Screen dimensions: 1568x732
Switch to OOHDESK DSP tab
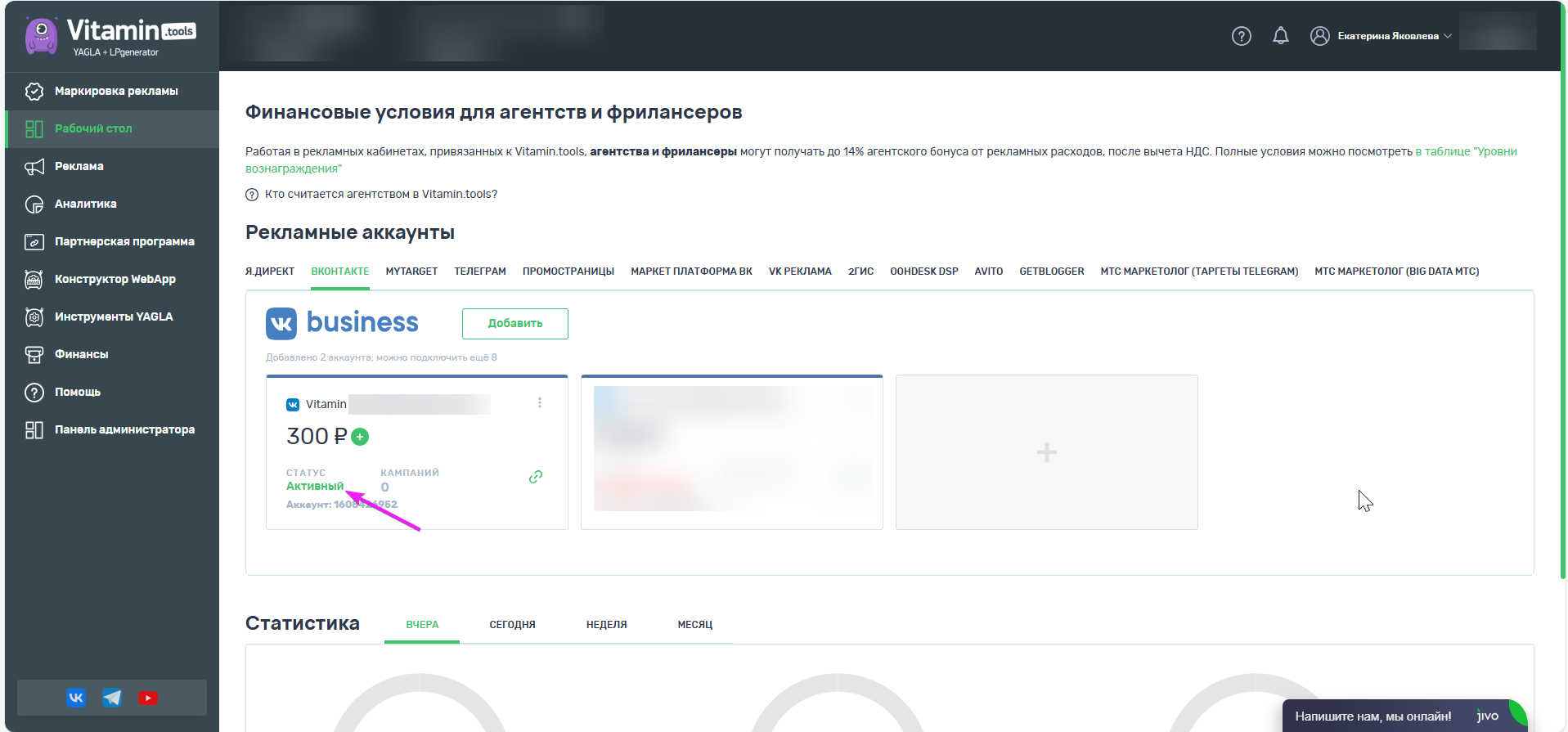(x=924, y=272)
